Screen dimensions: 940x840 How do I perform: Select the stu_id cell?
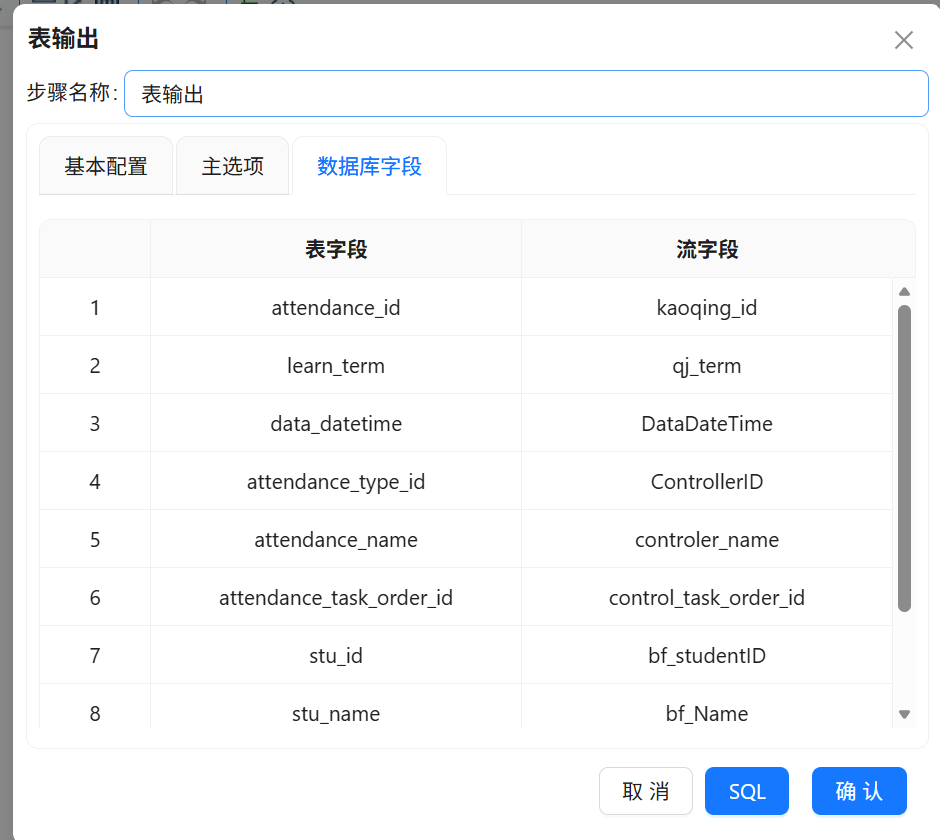[336, 655]
